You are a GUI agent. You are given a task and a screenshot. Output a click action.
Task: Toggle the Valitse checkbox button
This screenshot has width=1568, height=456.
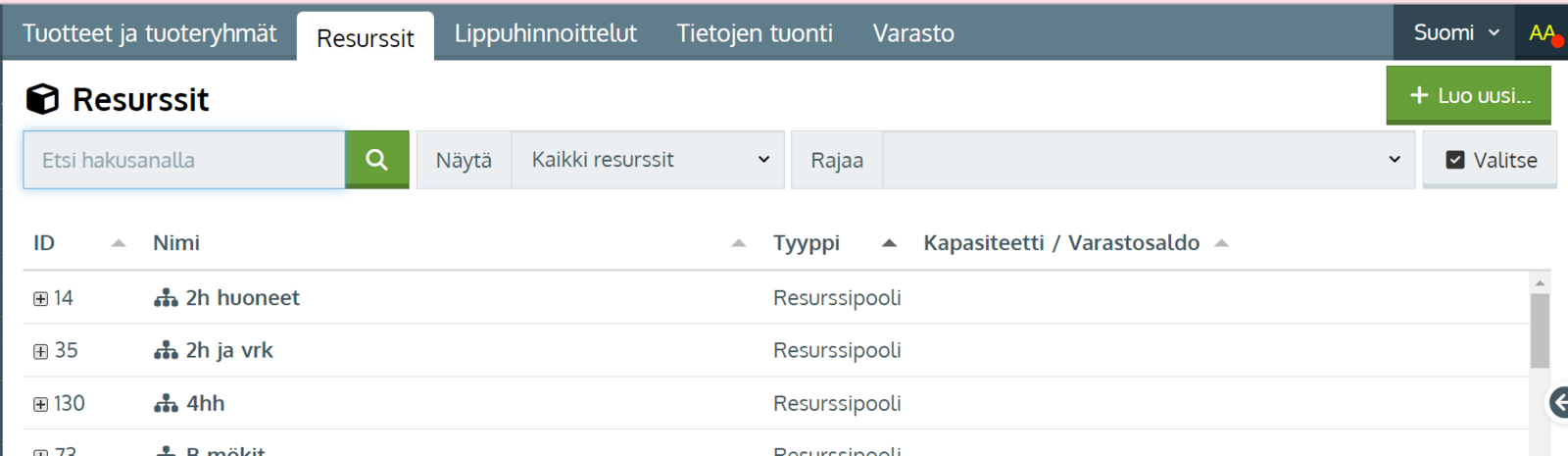coord(1490,160)
